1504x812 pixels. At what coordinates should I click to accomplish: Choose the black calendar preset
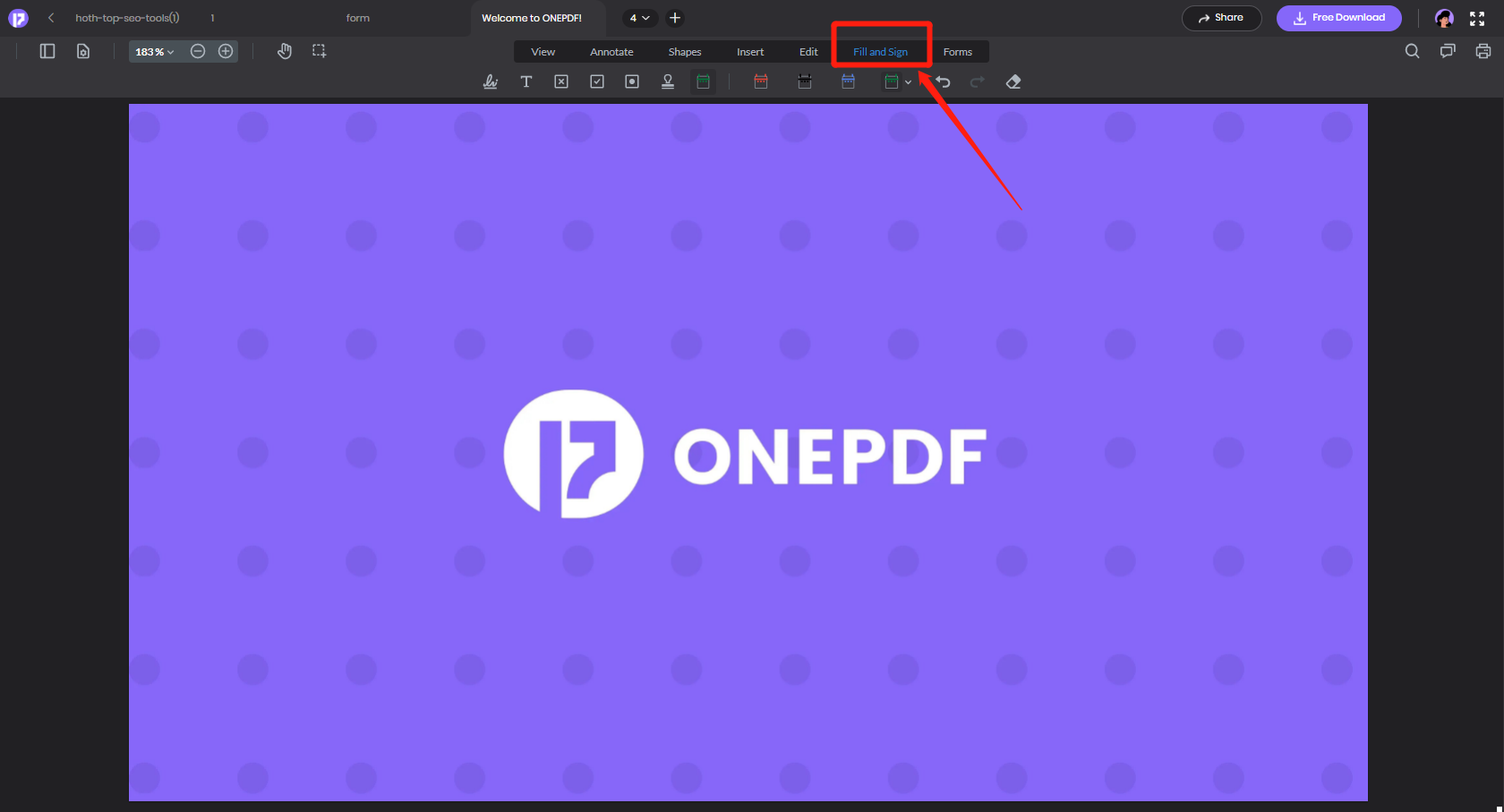tap(805, 81)
